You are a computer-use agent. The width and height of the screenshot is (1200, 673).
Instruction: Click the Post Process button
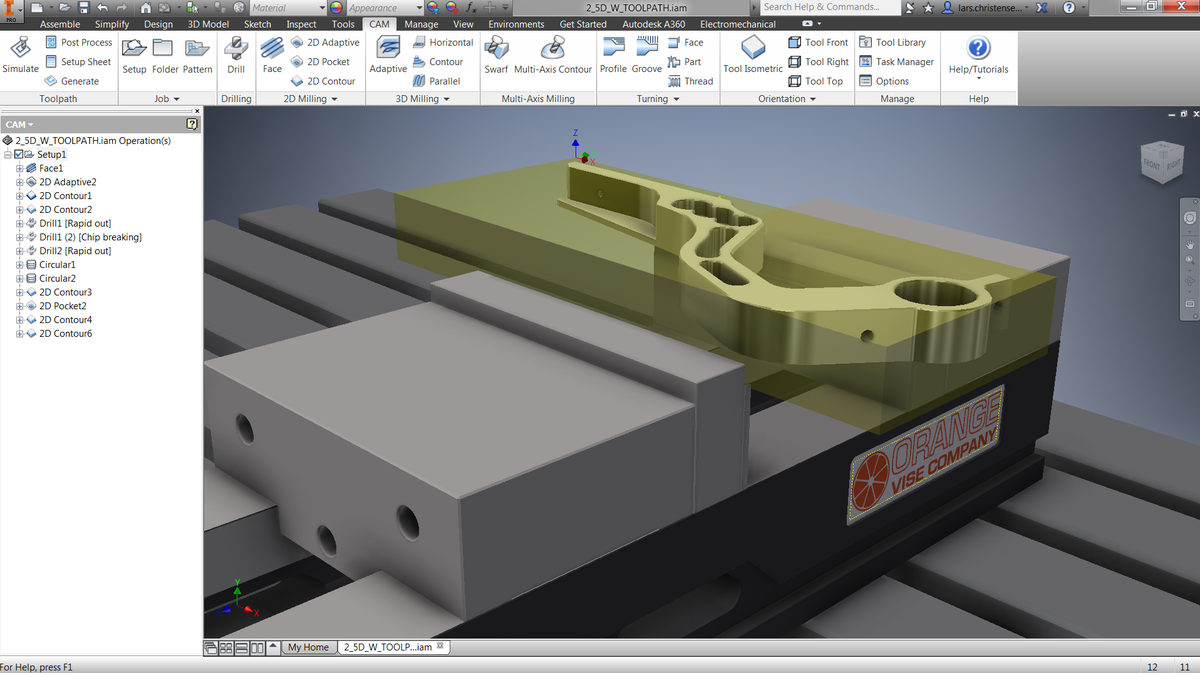pos(79,42)
